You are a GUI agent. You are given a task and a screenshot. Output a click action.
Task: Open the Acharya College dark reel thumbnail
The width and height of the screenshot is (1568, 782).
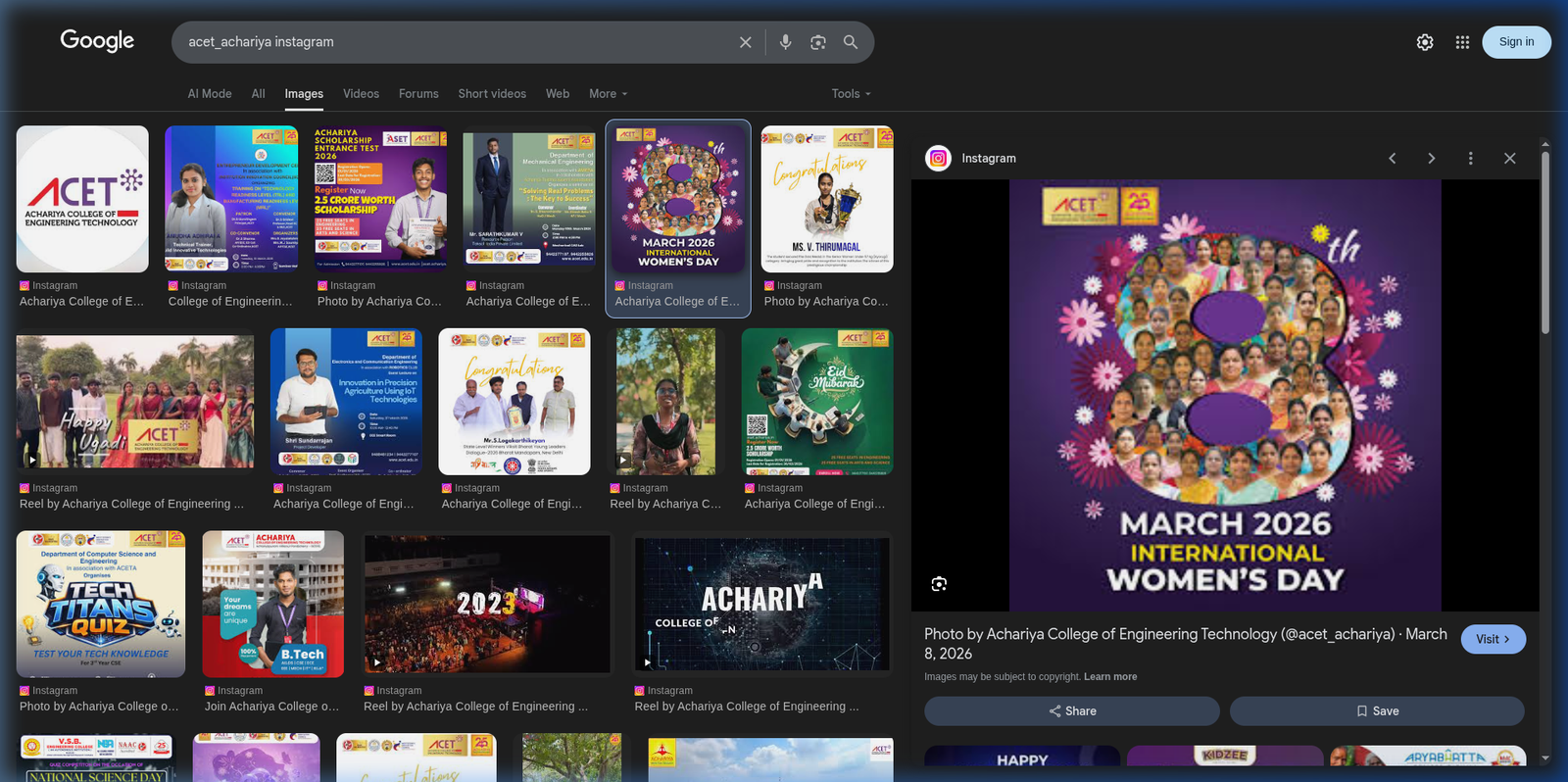coord(762,605)
